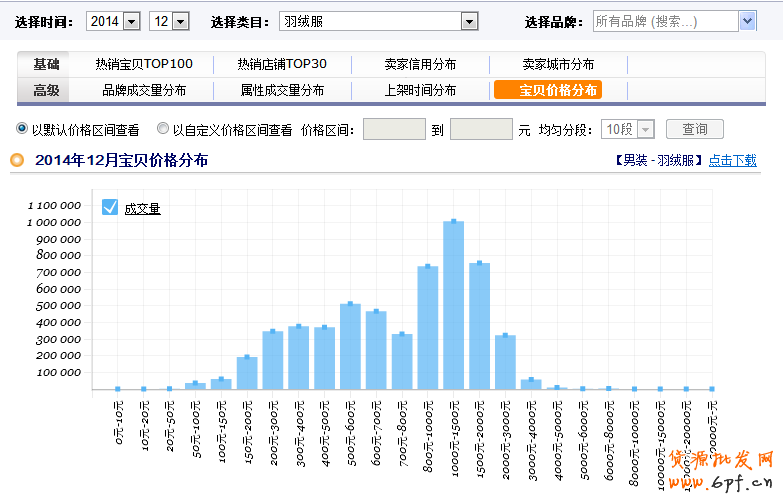Uncheck the 成交量 legend checkbox
This screenshot has height=504, width=783.
[111, 207]
